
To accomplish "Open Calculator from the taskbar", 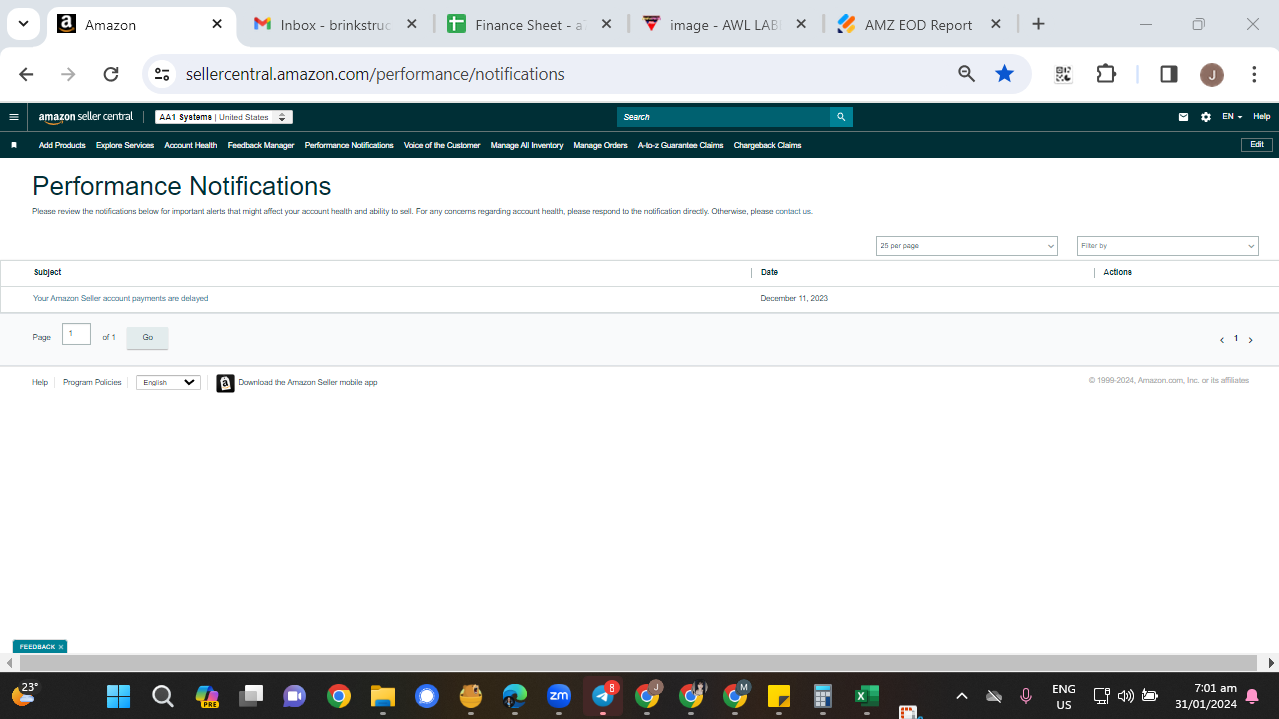I will coord(823,695).
